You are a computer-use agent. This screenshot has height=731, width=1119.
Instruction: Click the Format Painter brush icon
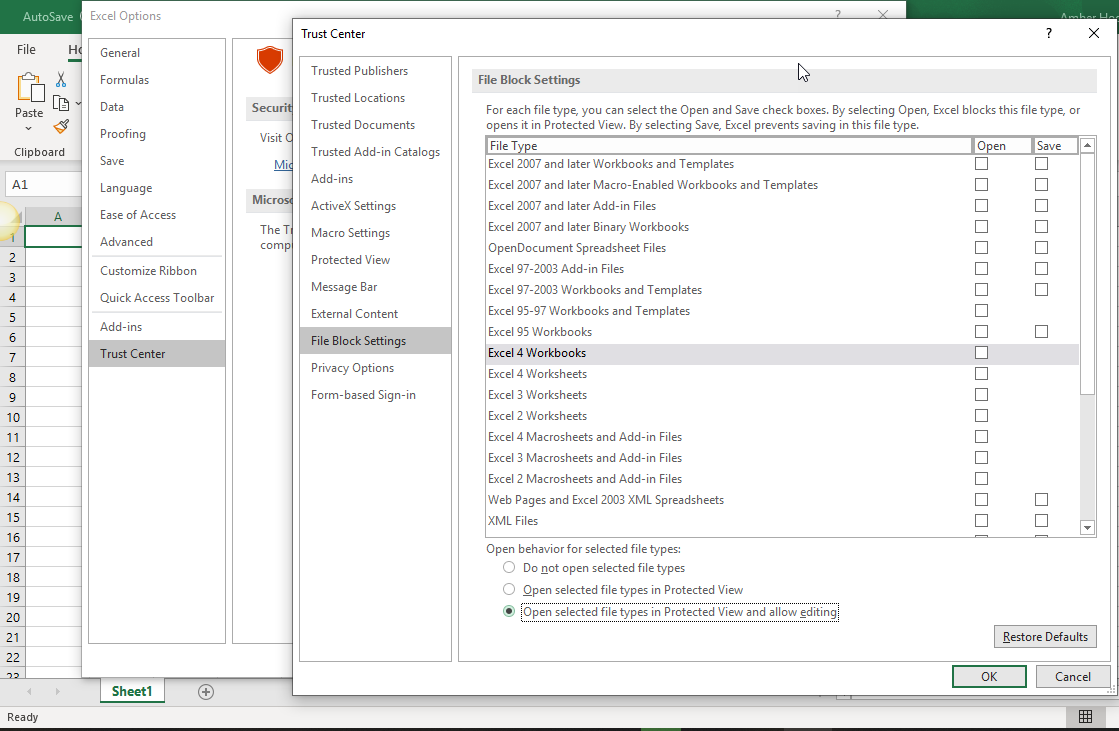pyautogui.click(x=61, y=126)
